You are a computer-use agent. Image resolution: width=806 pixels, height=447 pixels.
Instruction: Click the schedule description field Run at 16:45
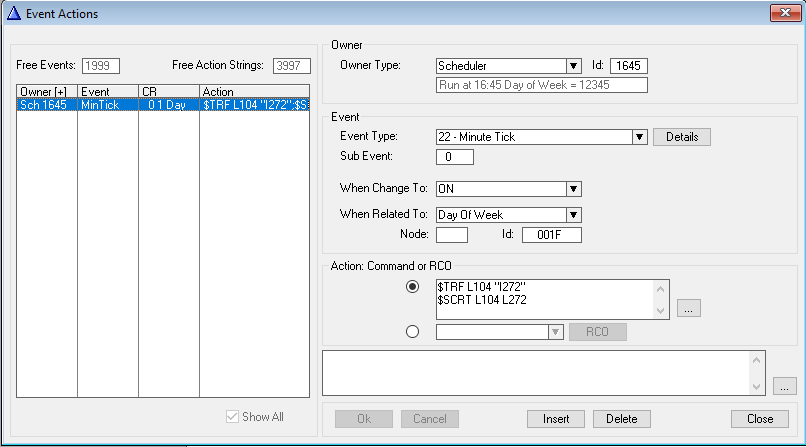click(542, 85)
